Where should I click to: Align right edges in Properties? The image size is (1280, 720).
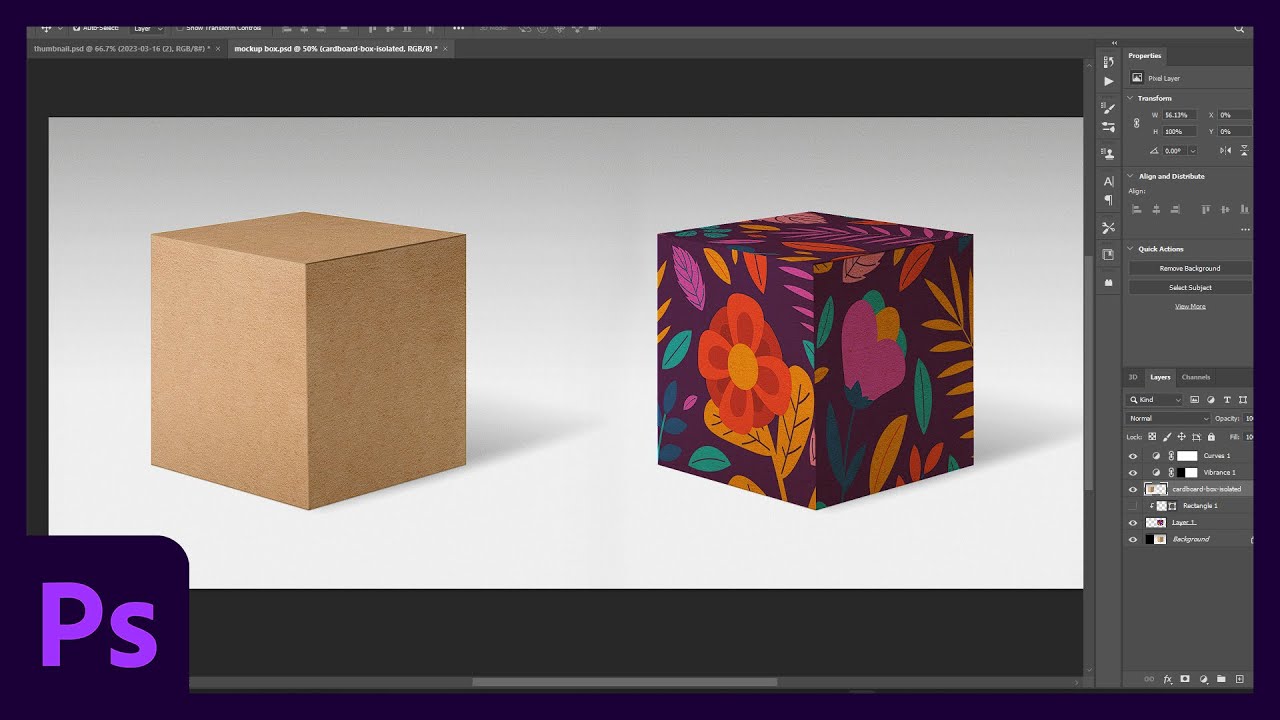click(x=1175, y=209)
